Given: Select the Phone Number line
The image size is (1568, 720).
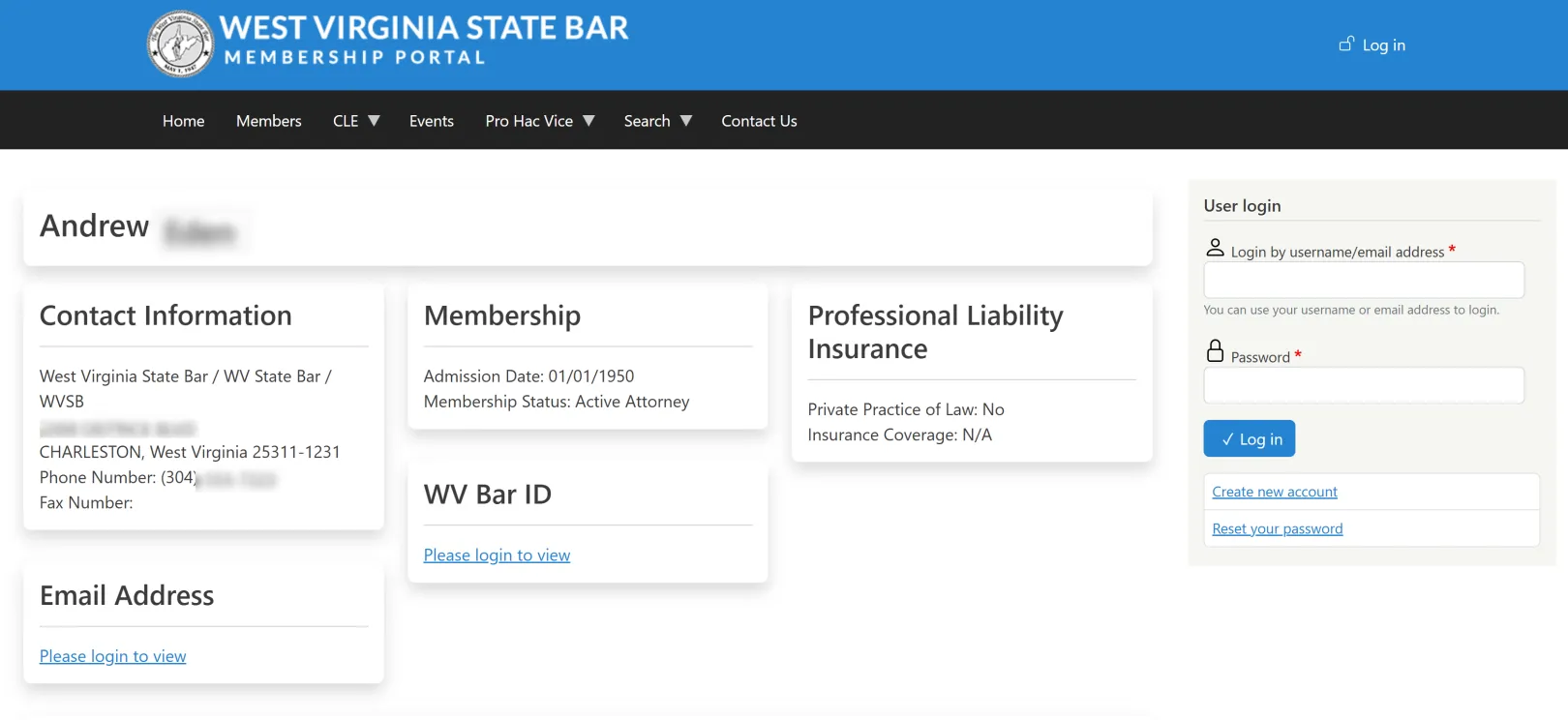Looking at the screenshot, I should click(x=158, y=477).
